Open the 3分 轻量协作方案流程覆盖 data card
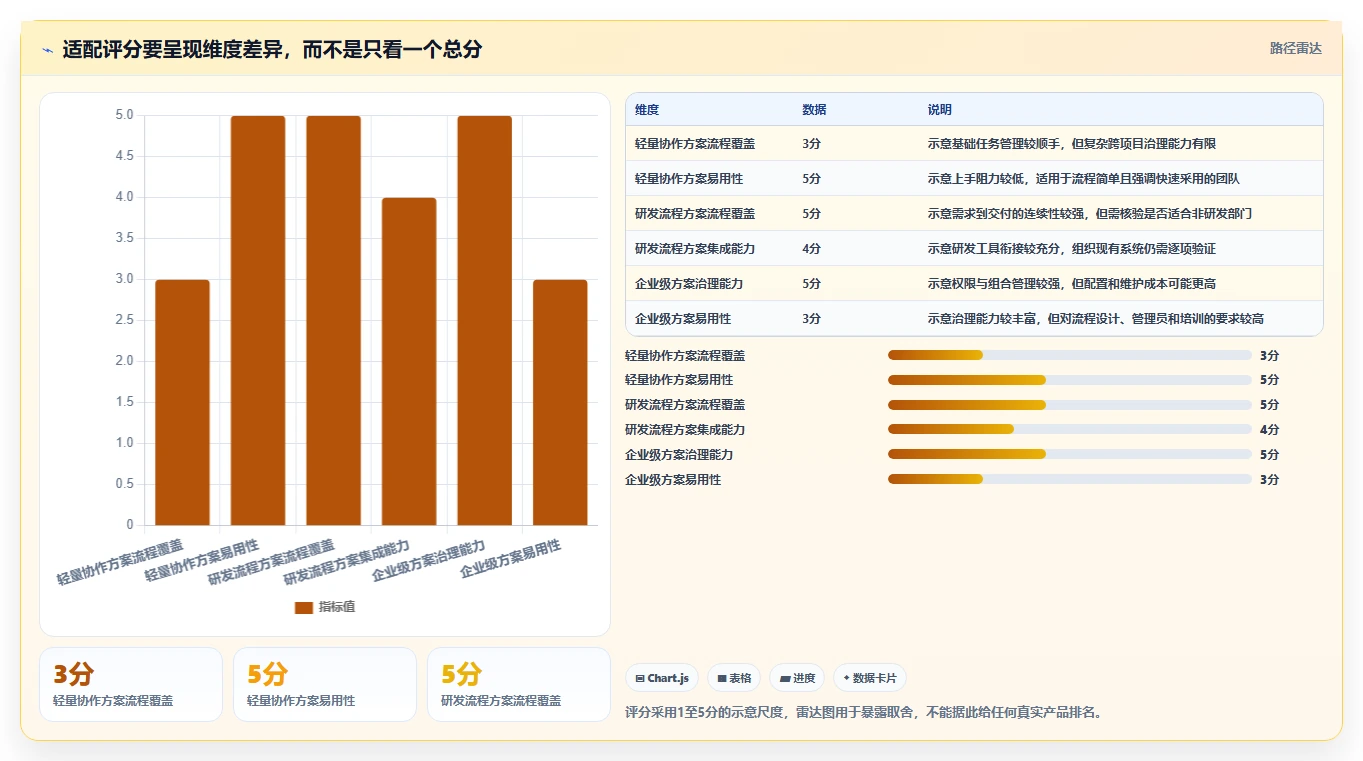1363x761 pixels. [131, 684]
